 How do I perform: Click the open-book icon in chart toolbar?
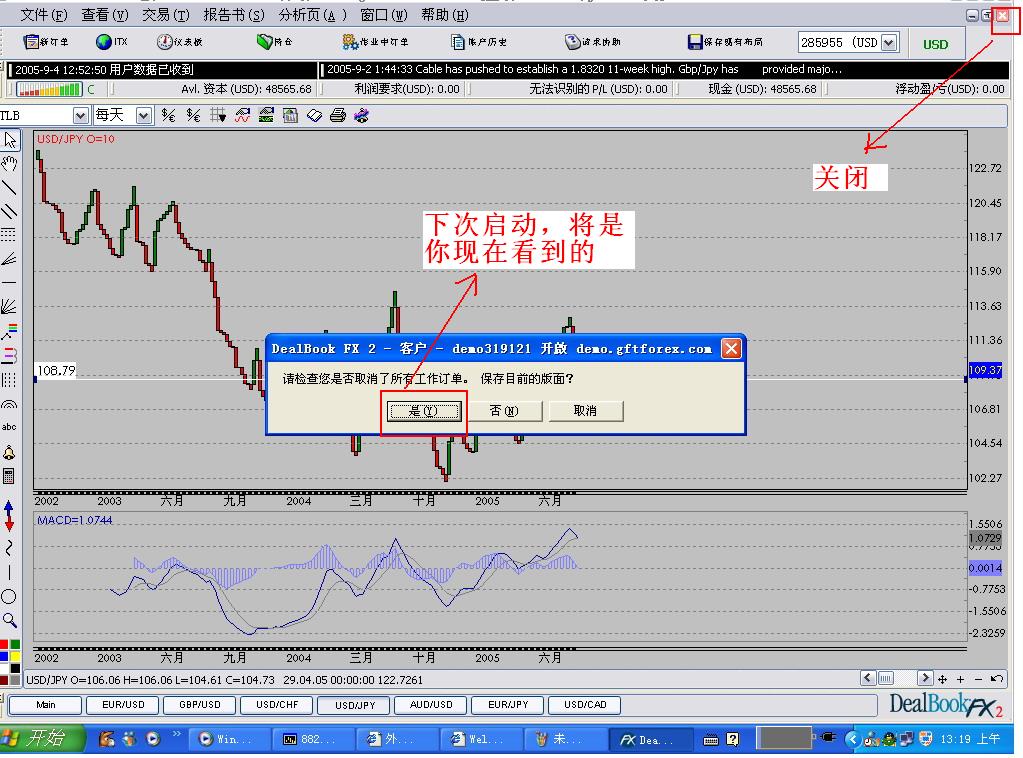coord(314,115)
